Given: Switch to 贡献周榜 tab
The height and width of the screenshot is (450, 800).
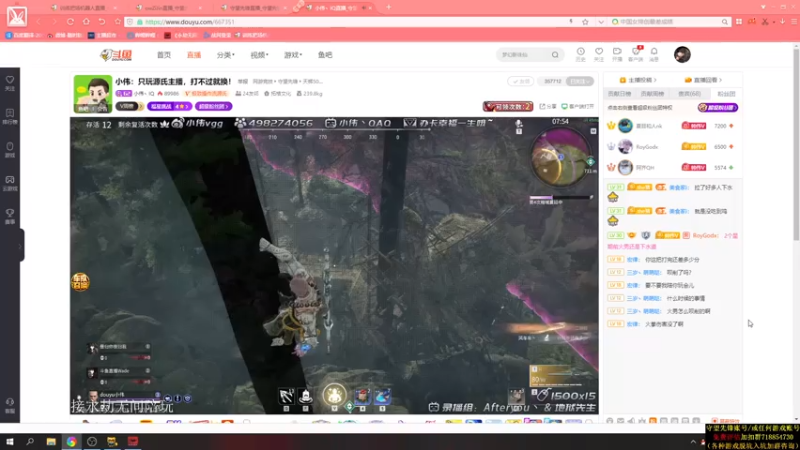Looking at the screenshot, I should point(653,94).
